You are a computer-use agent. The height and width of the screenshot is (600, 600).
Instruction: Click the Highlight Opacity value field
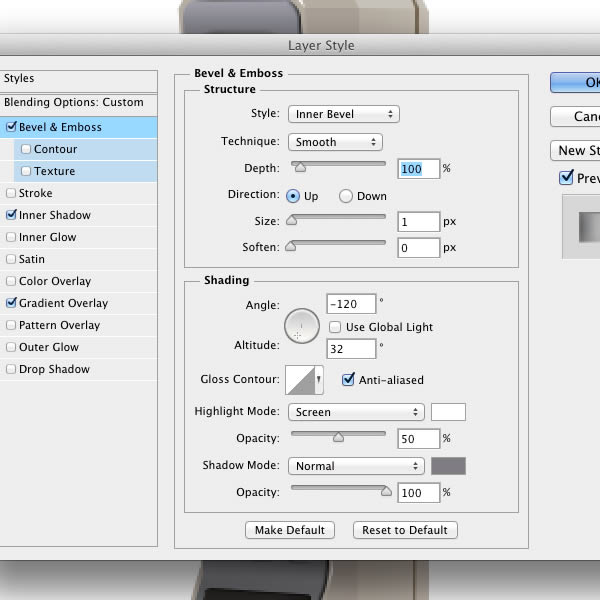coord(419,439)
